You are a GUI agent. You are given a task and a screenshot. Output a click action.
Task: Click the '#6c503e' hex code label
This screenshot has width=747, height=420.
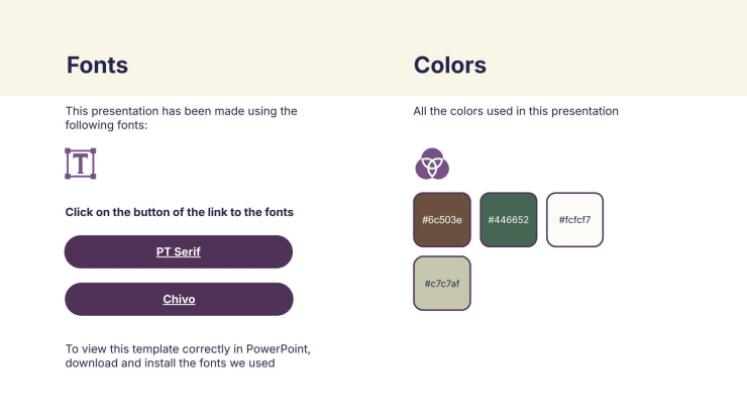441,220
